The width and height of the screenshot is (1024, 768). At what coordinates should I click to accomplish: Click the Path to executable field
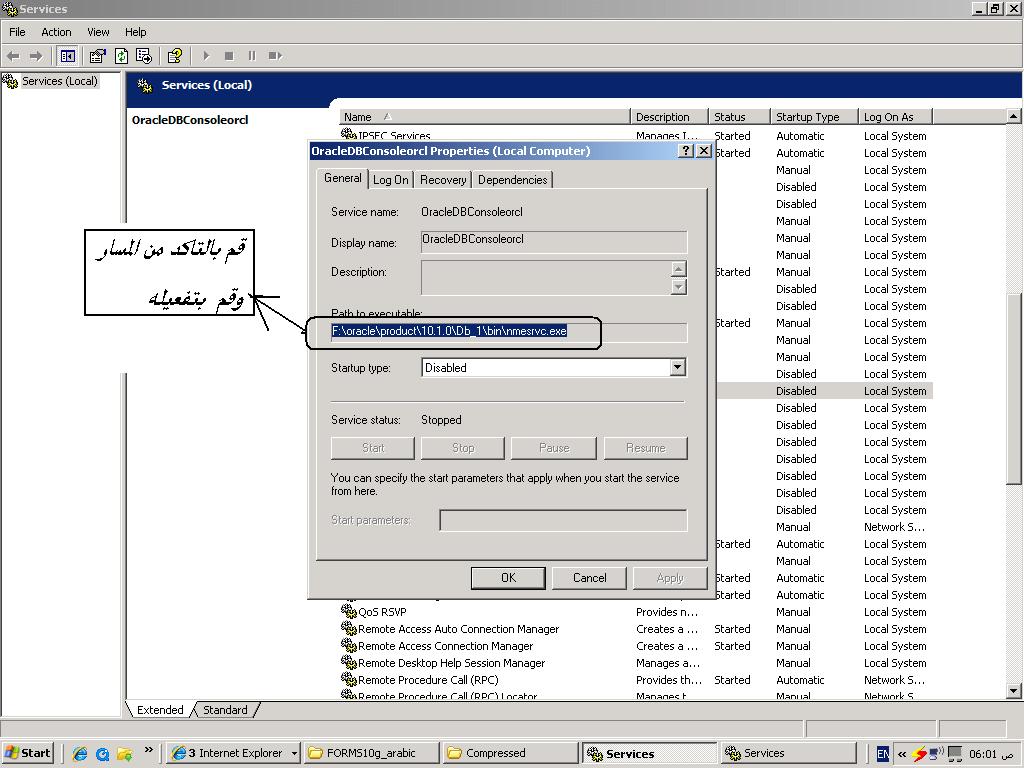pos(509,332)
